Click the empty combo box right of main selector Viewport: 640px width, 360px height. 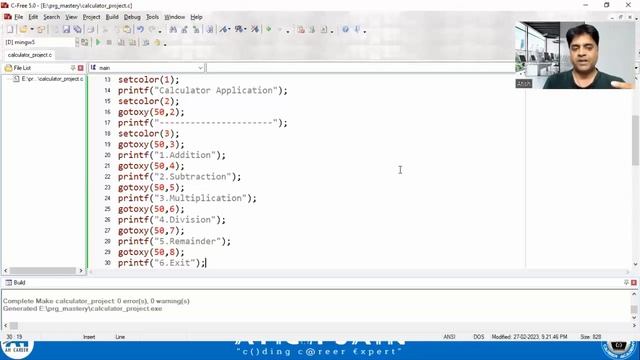click(361, 68)
